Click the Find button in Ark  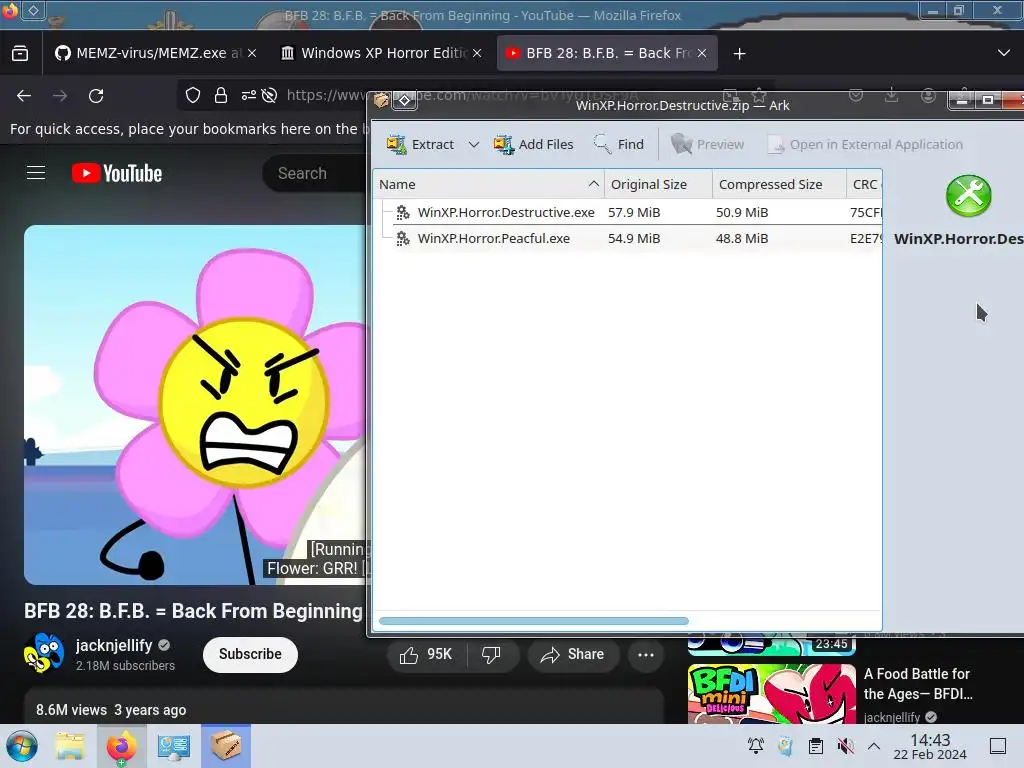pos(618,144)
